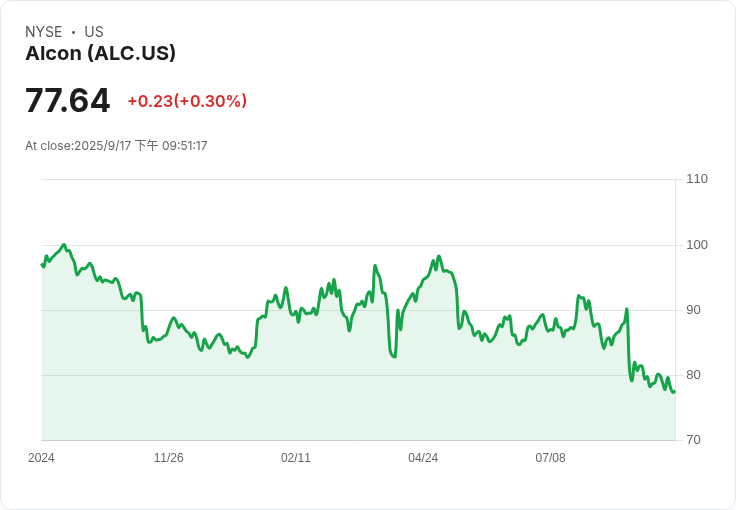
Task: Click the 100 y-axis label
Action: tap(697, 245)
